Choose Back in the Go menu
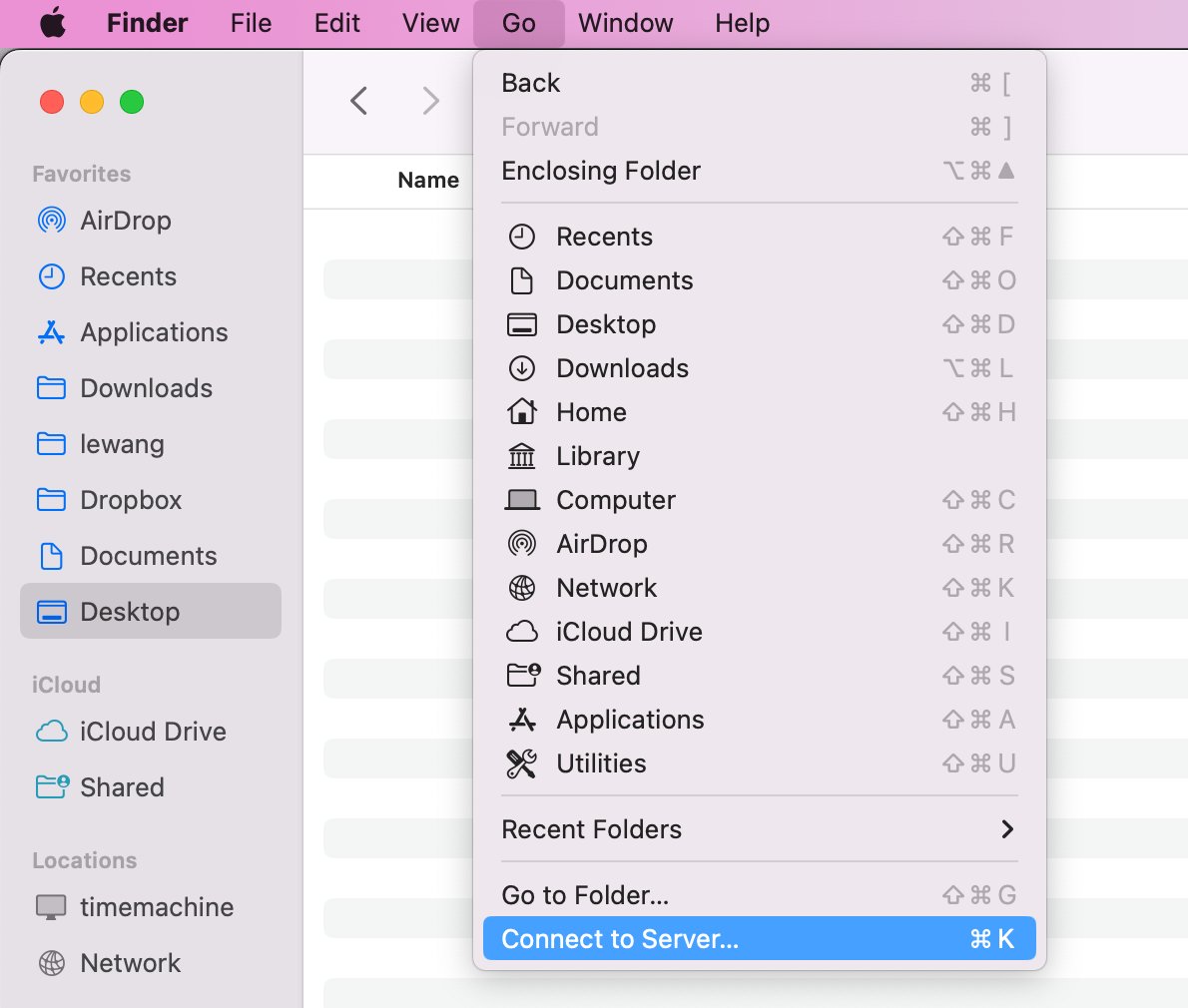The height and width of the screenshot is (1008, 1188). click(759, 83)
